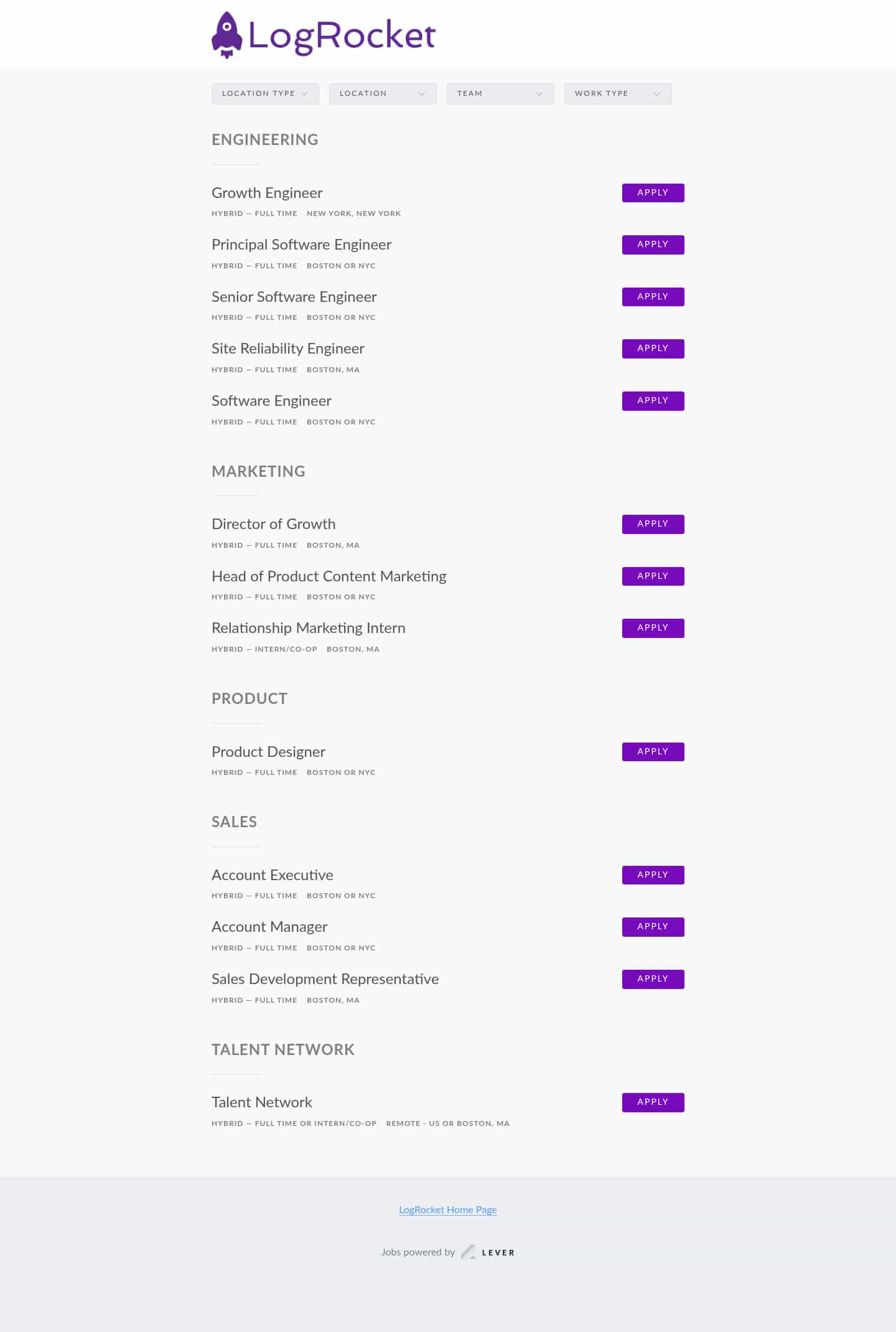Apply to Site Reliability Engineer role
This screenshot has width=896, height=1332.
pos(653,349)
